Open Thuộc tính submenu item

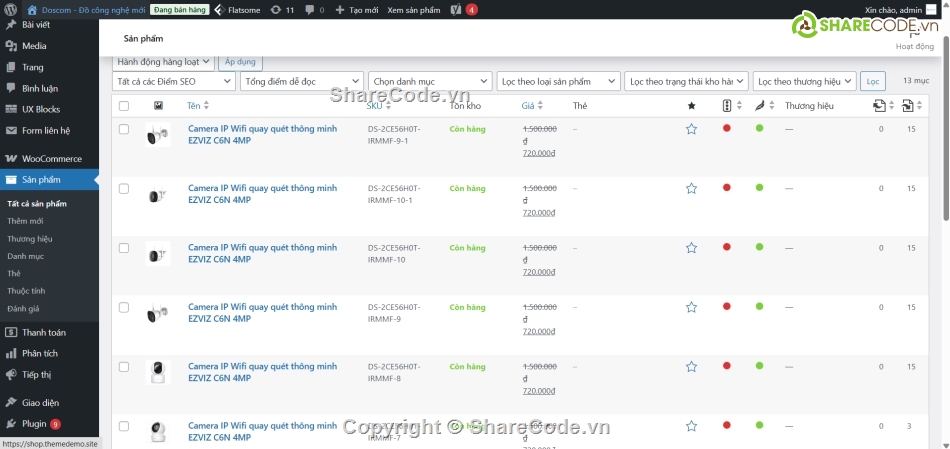26,291
